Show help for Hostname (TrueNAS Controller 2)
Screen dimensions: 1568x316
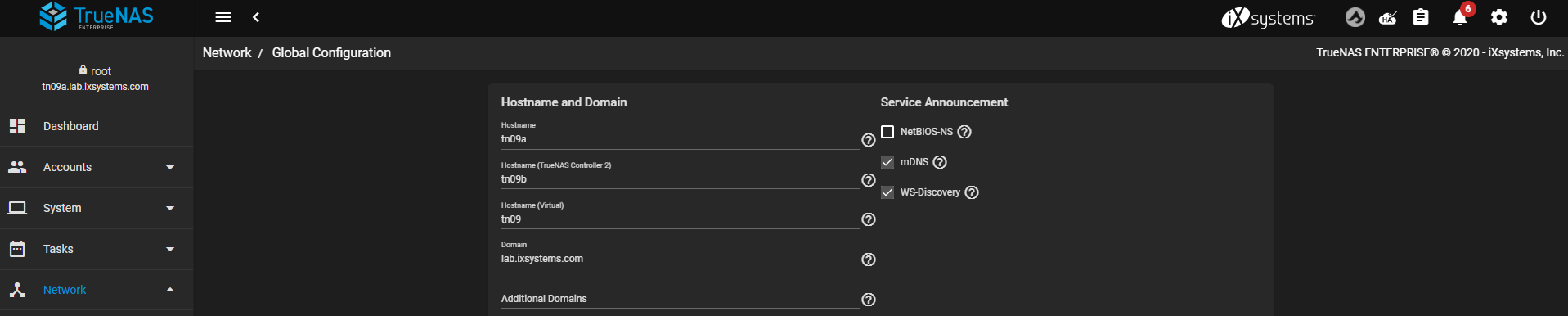[869, 180]
